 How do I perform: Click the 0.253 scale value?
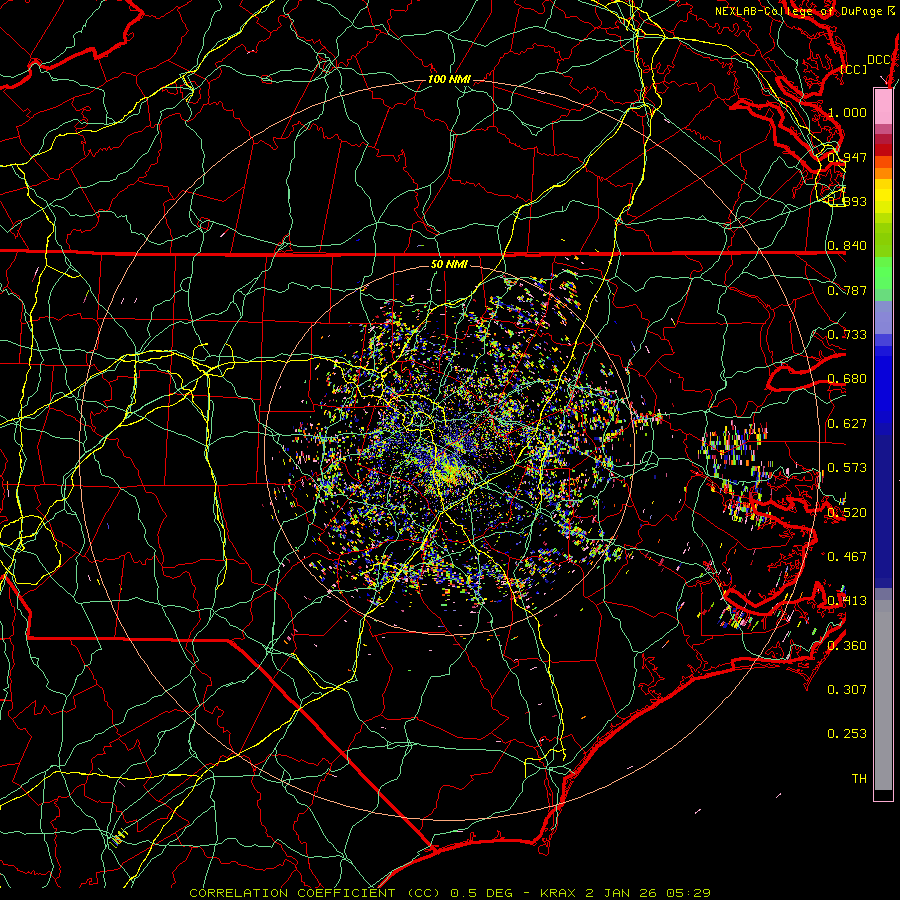coord(847,734)
